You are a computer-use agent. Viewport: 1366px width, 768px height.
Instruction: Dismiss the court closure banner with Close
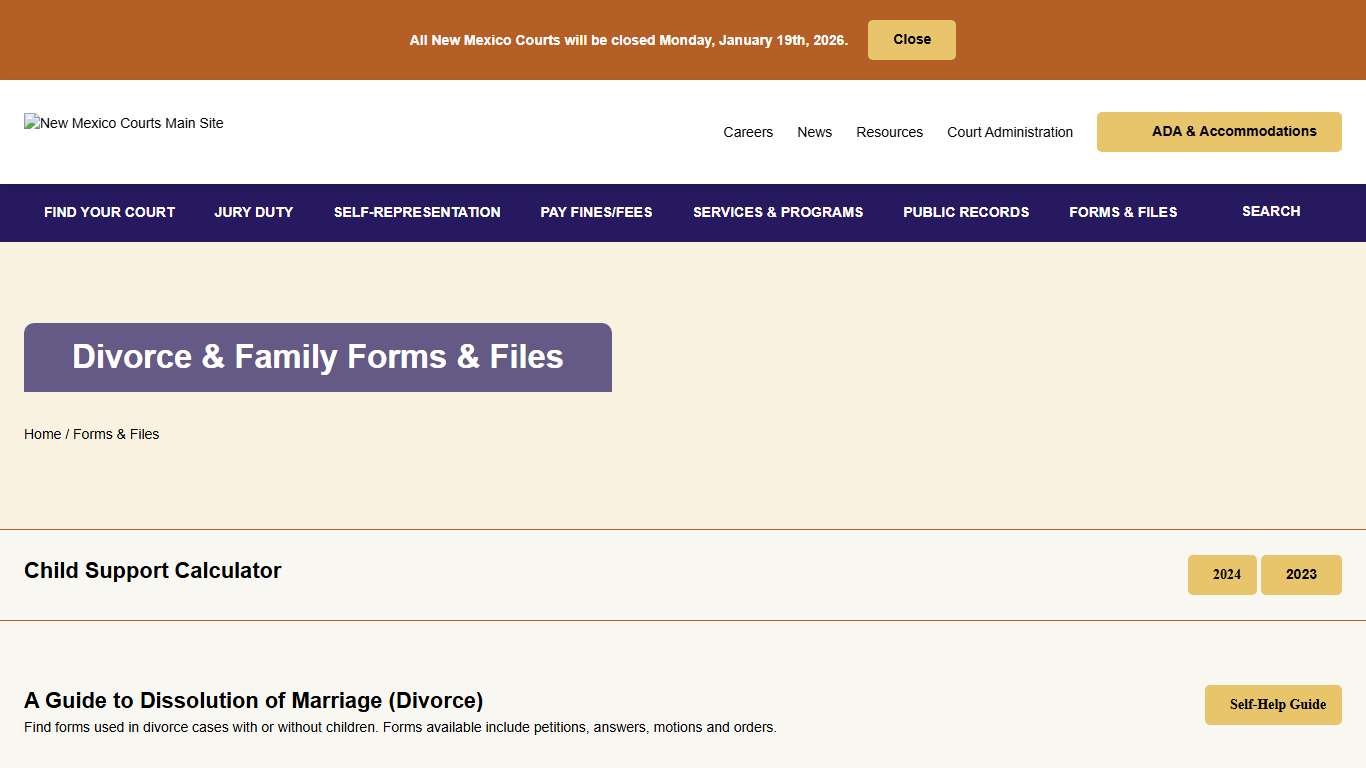coord(911,39)
